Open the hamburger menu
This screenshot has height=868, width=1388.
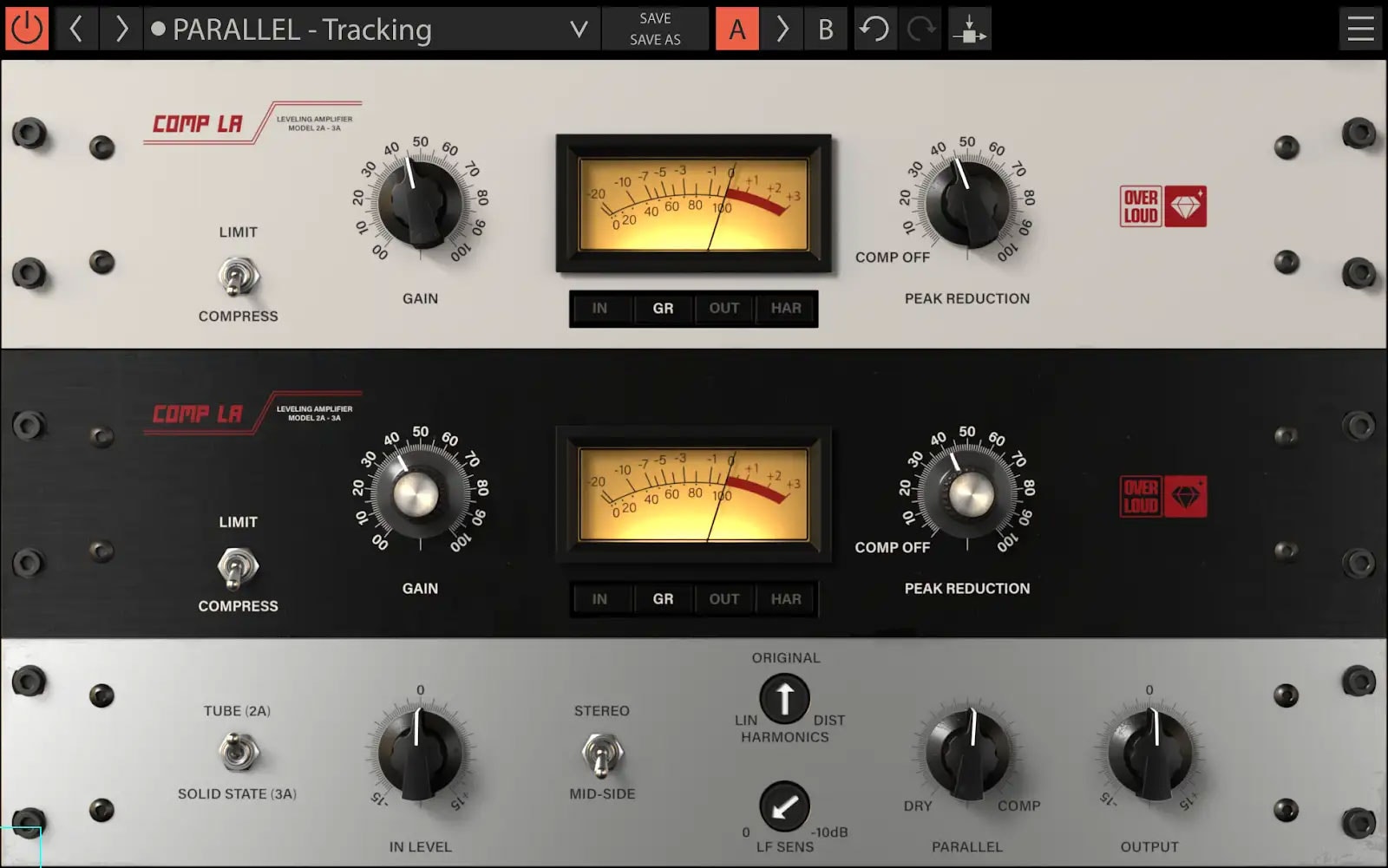tap(1359, 29)
